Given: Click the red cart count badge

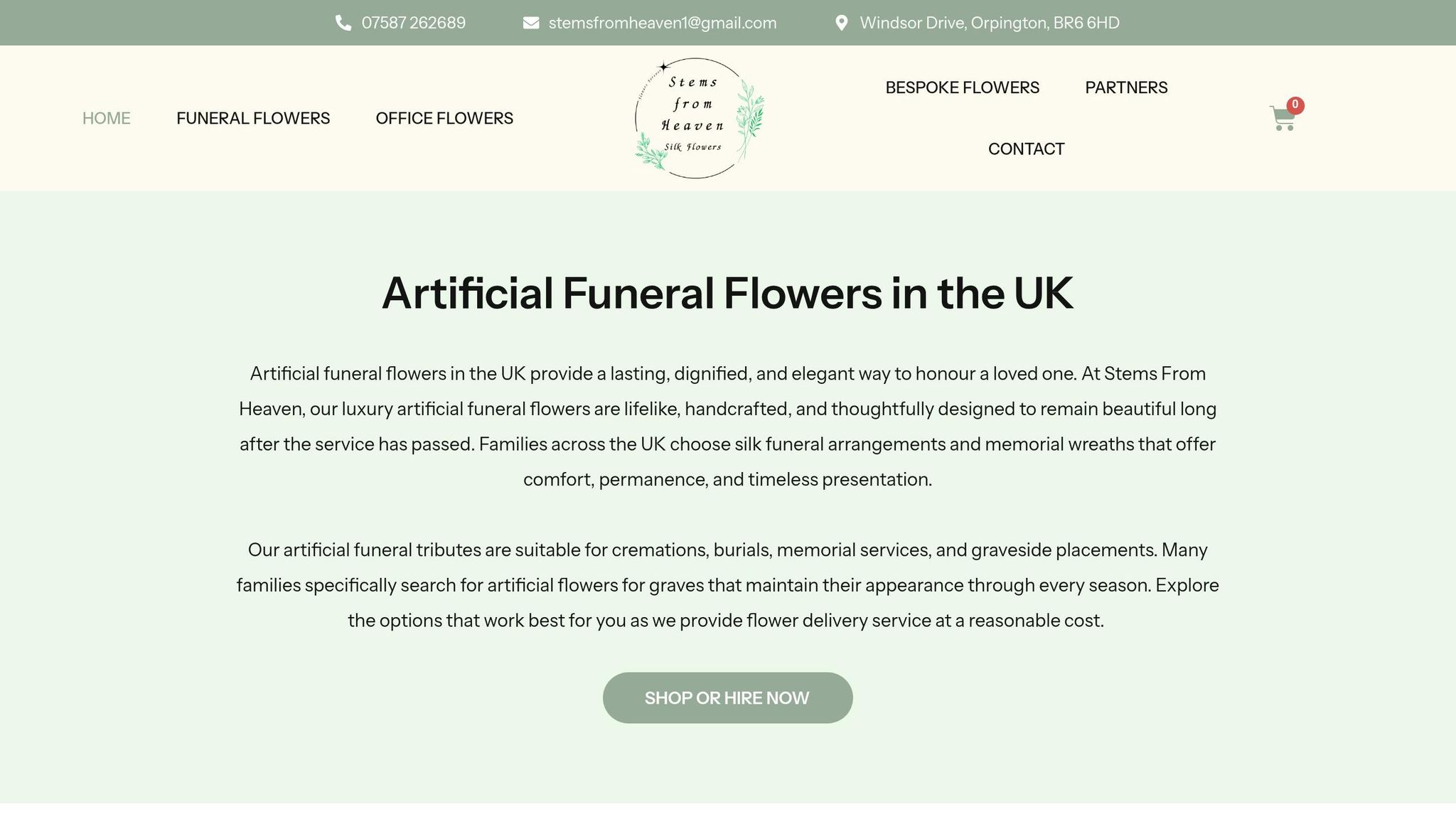Looking at the screenshot, I should 1295,105.
